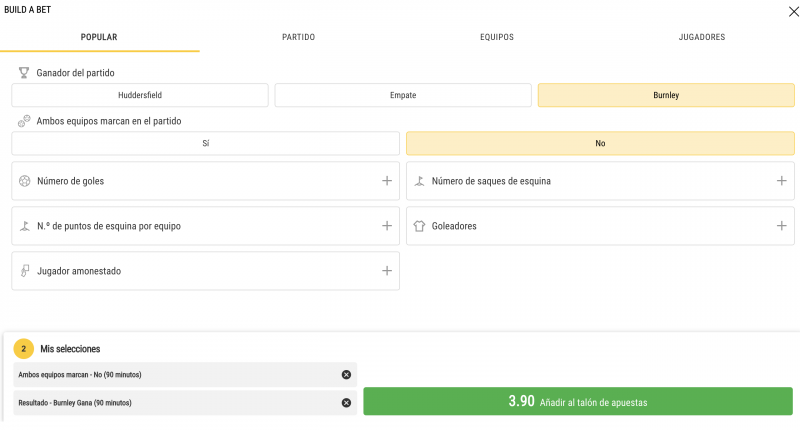Expand the Número de goles market
The height and width of the screenshot is (430, 800).
pyautogui.click(x=386, y=181)
